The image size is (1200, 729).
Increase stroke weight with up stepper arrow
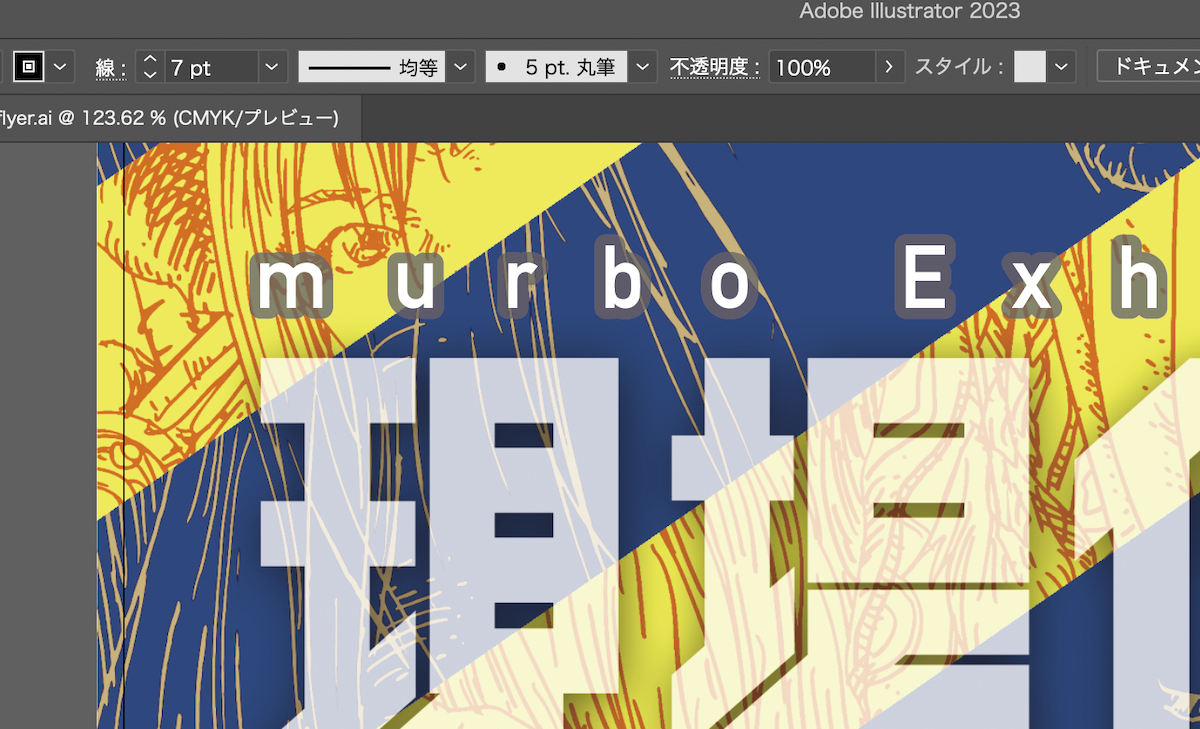[x=150, y=60]
